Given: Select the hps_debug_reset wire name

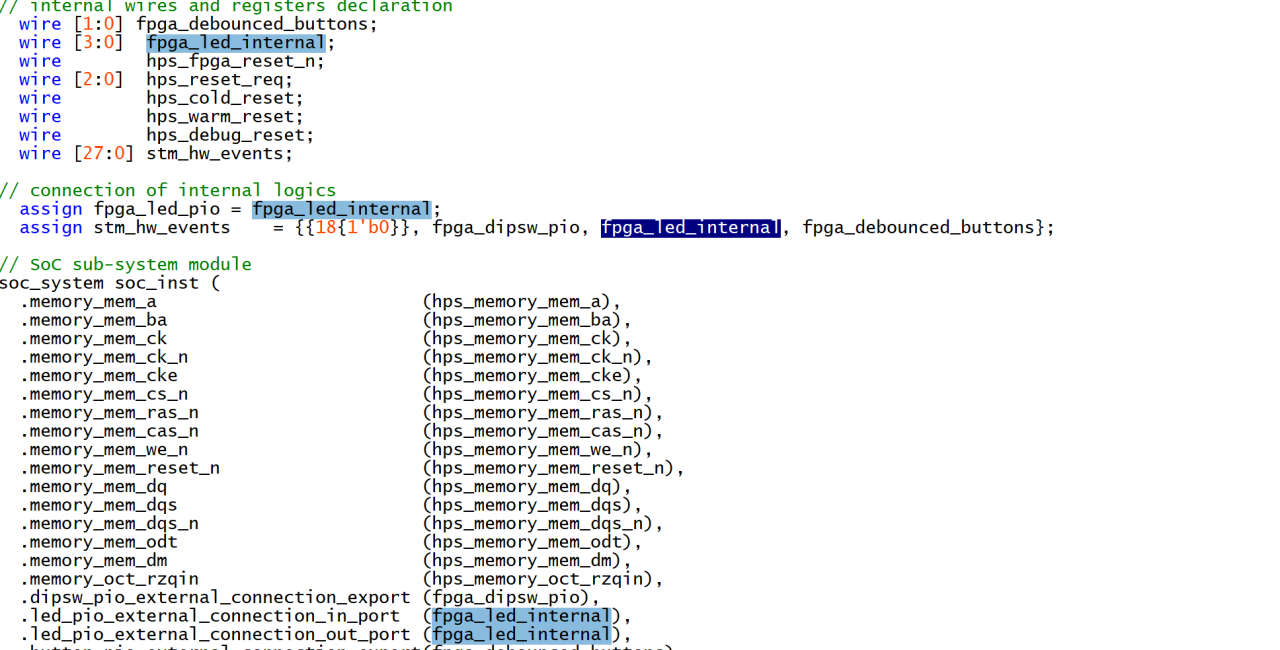Looking at the screenshot, I should (x=230, y=135).
